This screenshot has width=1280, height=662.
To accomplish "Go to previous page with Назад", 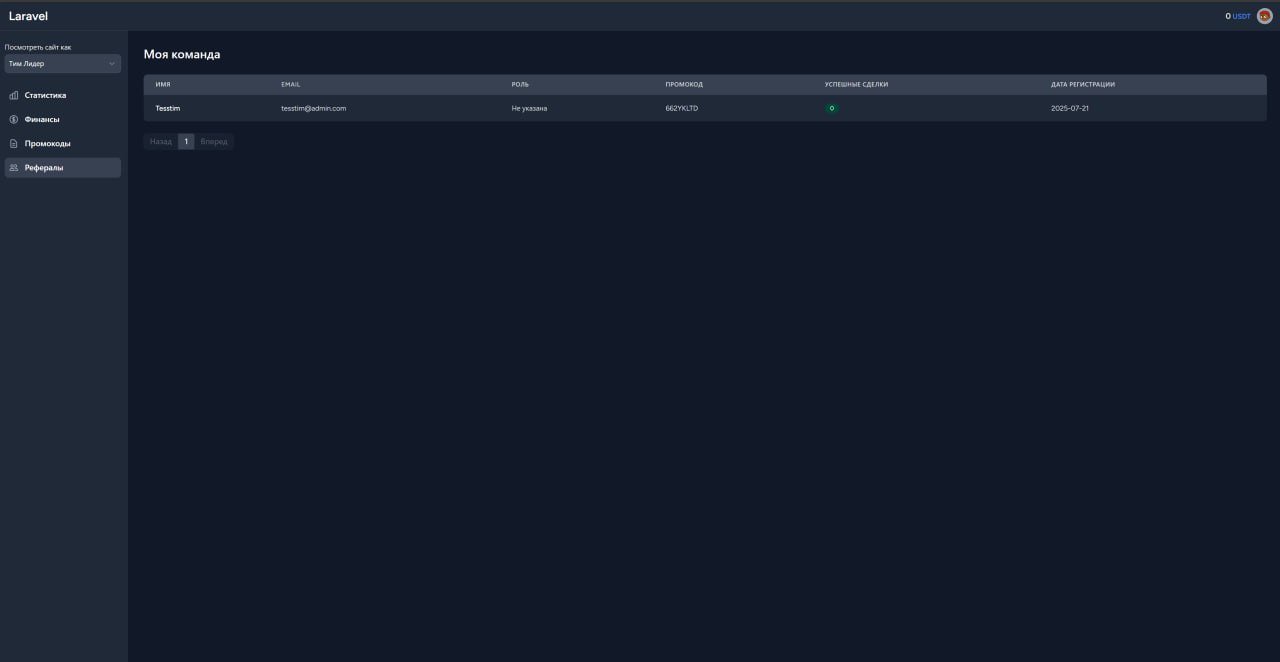I will click(x=160, y=142).
